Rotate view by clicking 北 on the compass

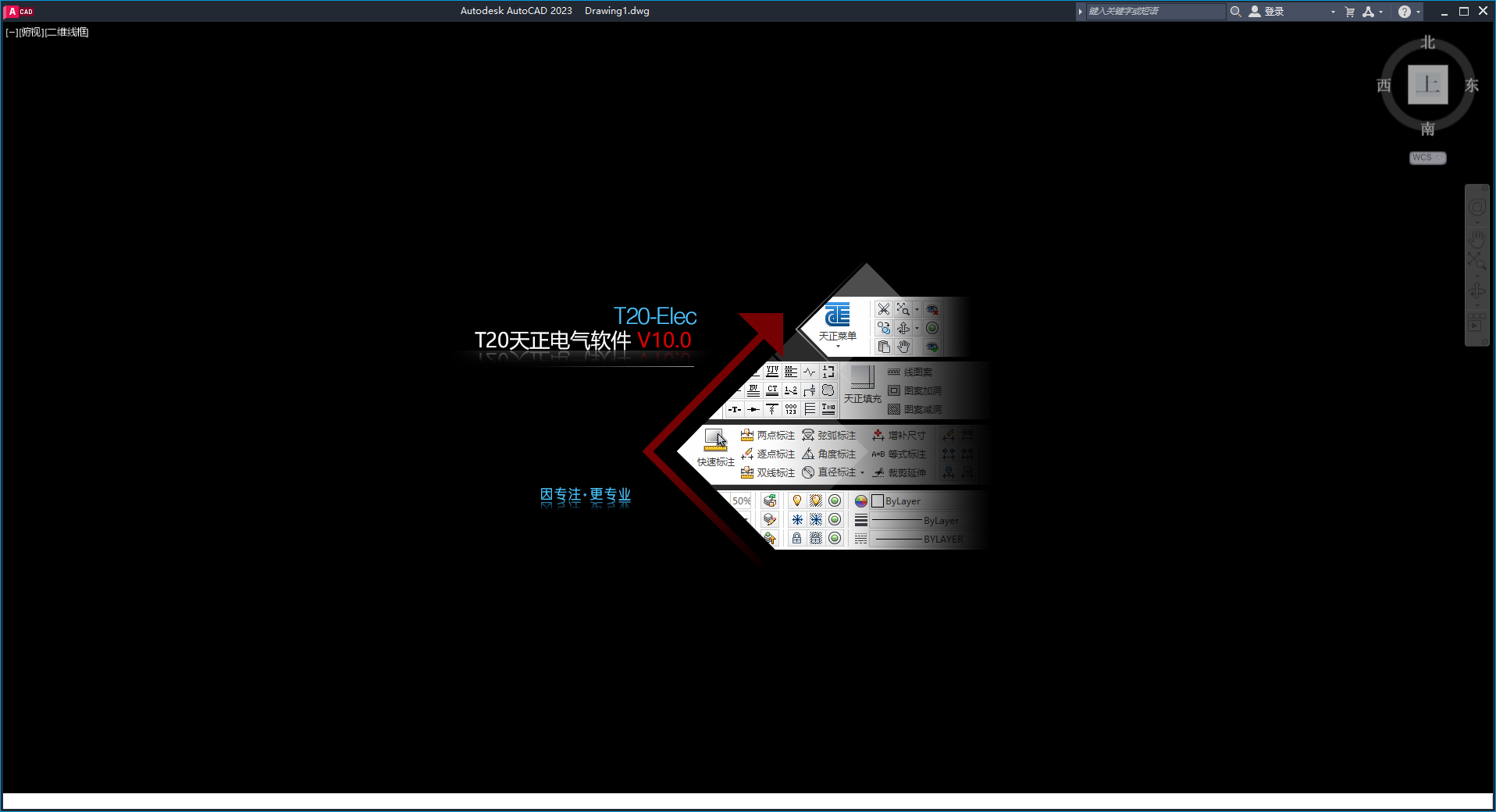[x=1427, y=43]
